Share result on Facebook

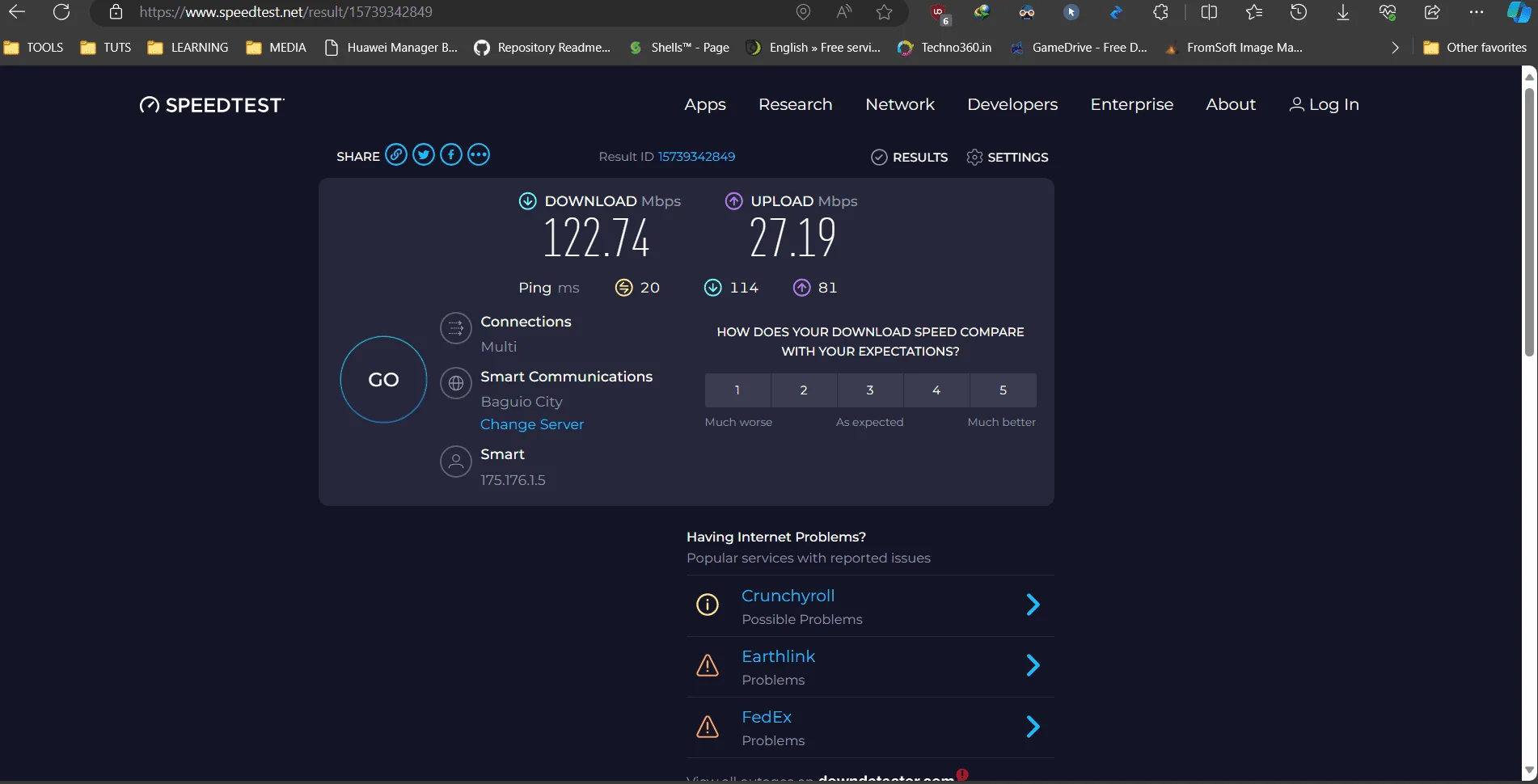451,154
